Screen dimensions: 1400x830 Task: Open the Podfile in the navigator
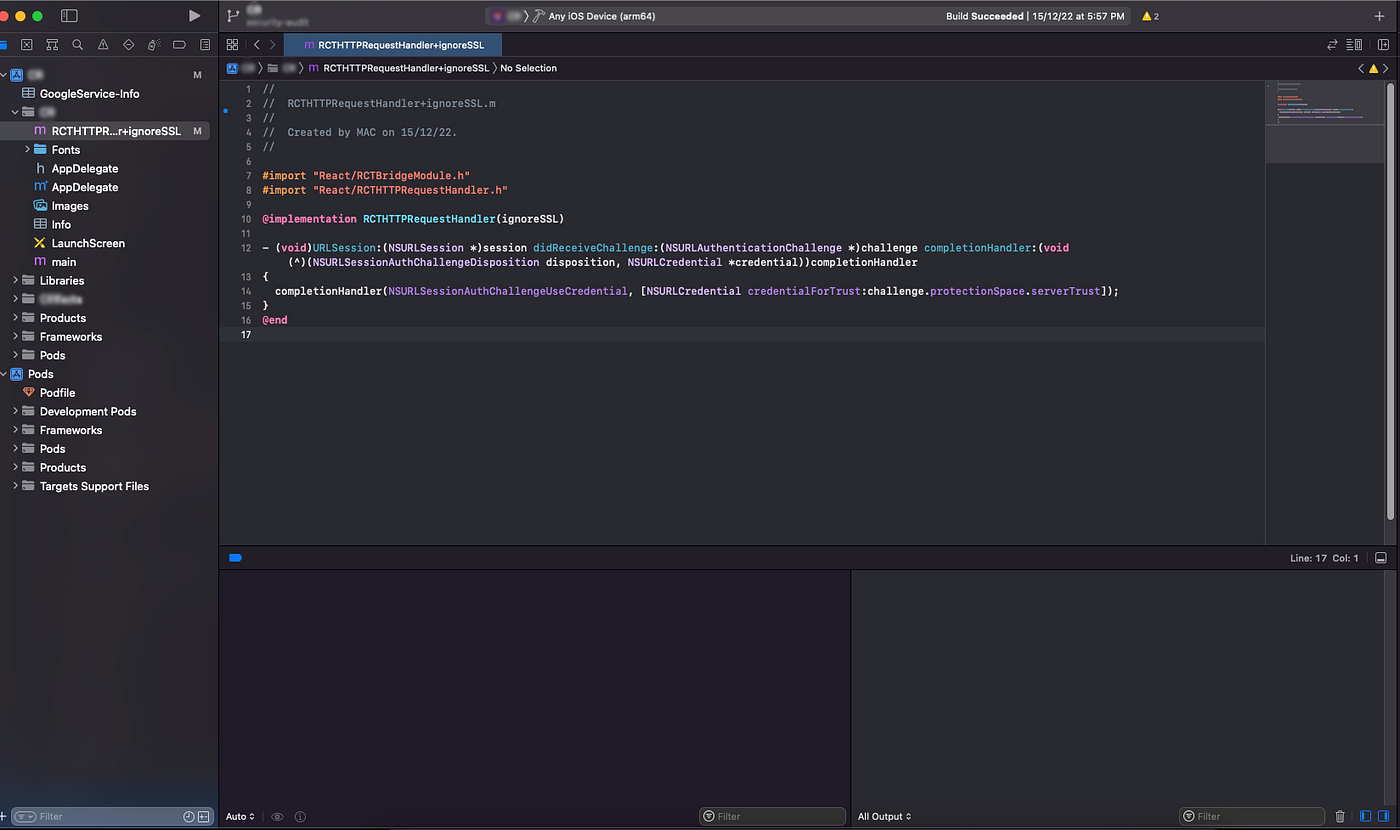57,392
